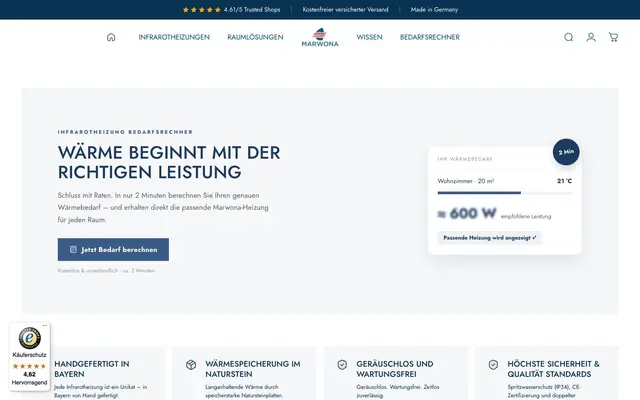Image resolution: width=640 pixels, height=400 pixels.
Task: Go to homepage via house icon
Action: (111, 37)
